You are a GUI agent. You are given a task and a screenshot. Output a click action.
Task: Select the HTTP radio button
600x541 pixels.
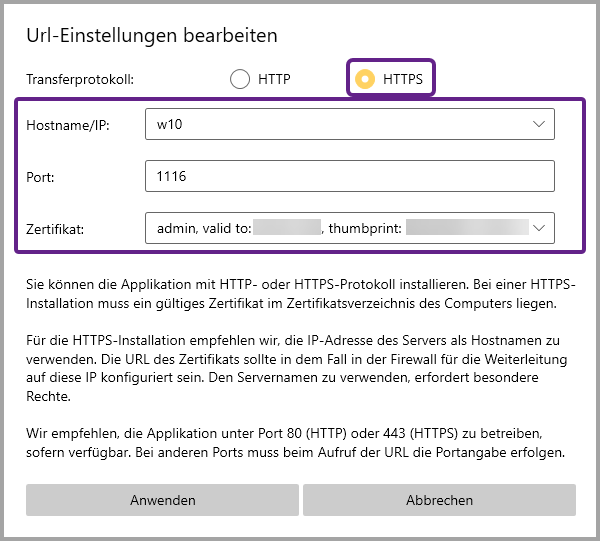point(239,79)
